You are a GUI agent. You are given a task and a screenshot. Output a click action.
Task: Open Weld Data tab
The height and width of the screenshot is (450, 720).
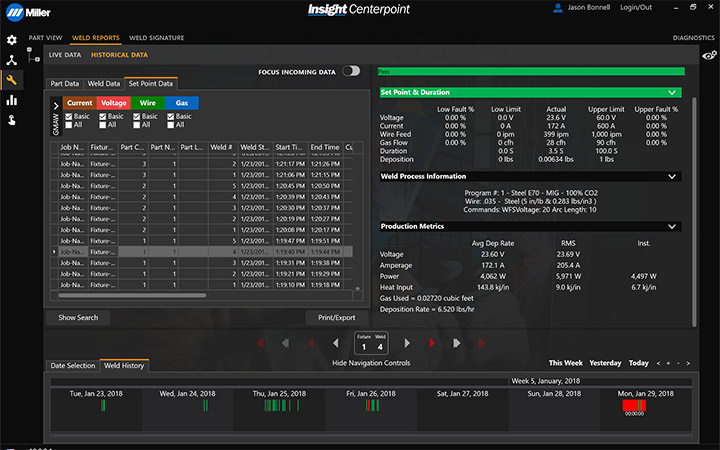click(104, 84)
